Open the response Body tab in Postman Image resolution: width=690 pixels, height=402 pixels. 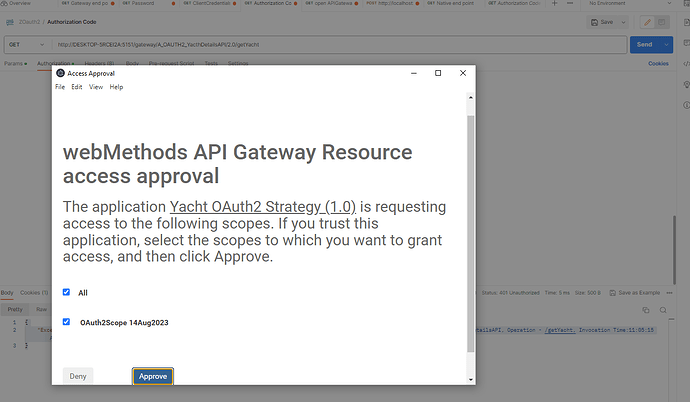pos(7,292)
